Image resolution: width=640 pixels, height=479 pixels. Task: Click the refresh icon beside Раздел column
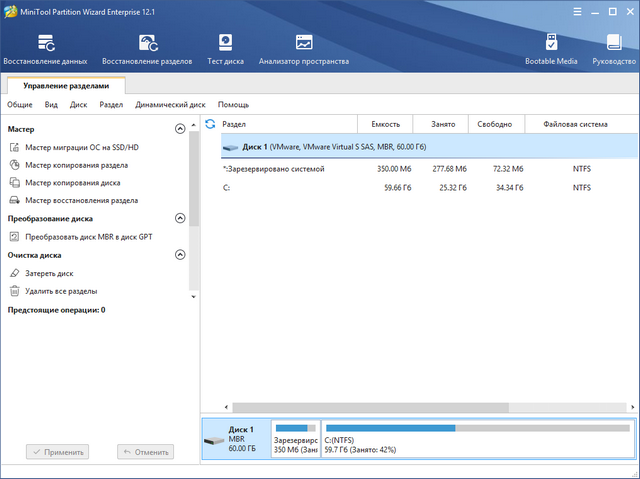pos(210,124)
